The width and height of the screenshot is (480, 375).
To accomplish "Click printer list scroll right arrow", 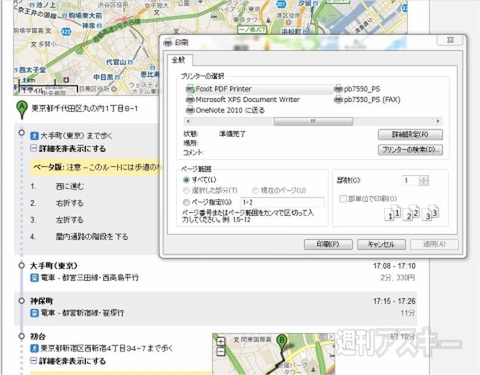I will coord(438,121).
